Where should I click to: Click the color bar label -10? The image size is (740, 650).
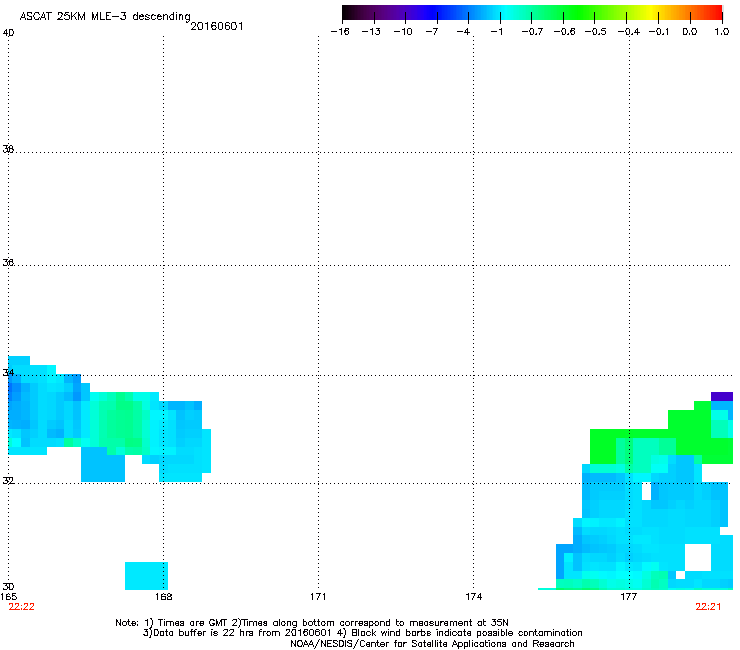403,32
